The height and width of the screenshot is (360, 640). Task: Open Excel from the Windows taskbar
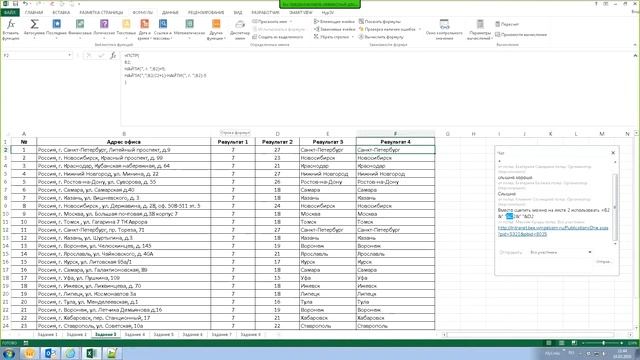tap(91, 353)
